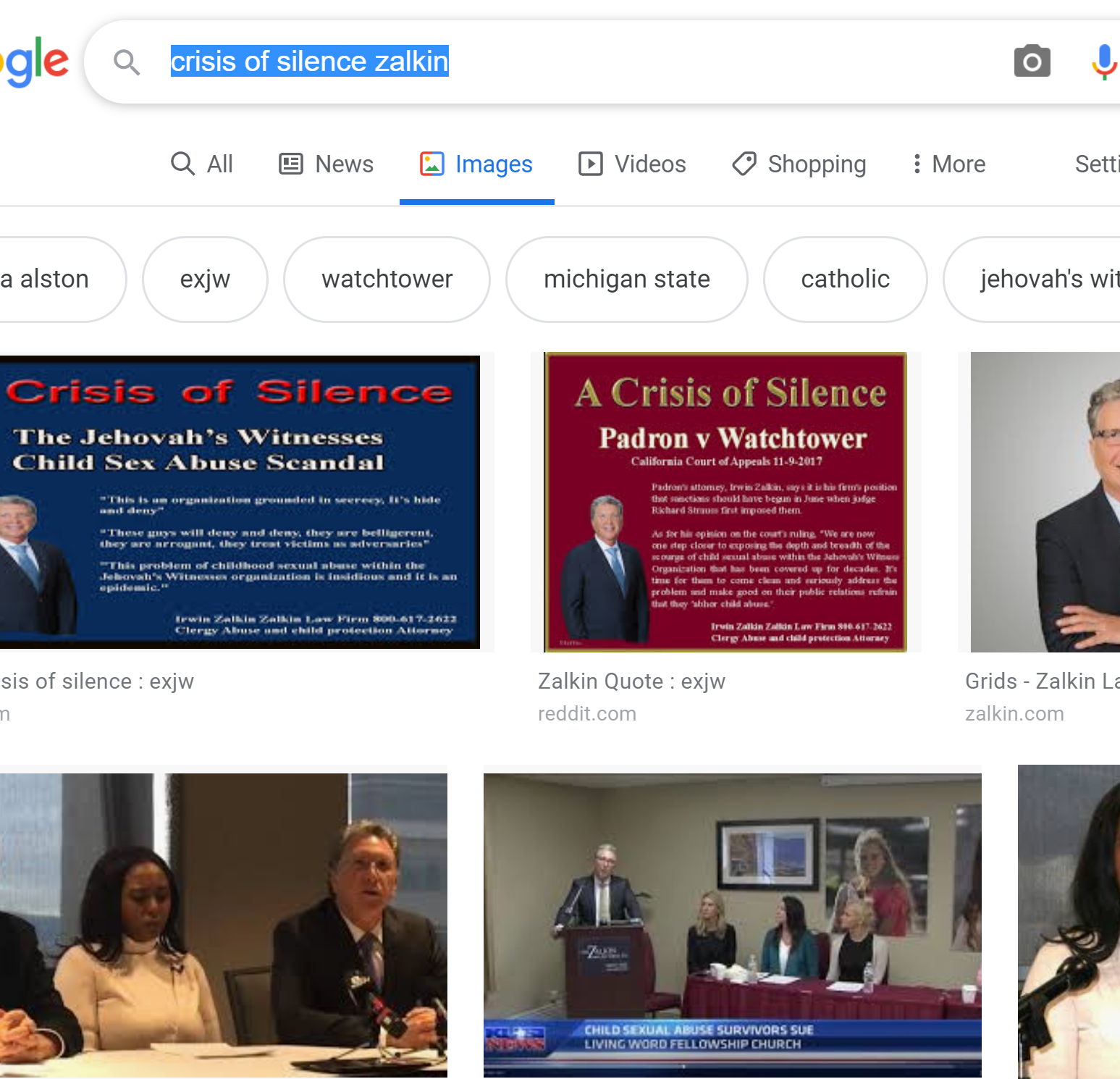The image size is (1120, 1079).
Task: Click the All tab magnifier icon
Action: click(x=182, y=164)
